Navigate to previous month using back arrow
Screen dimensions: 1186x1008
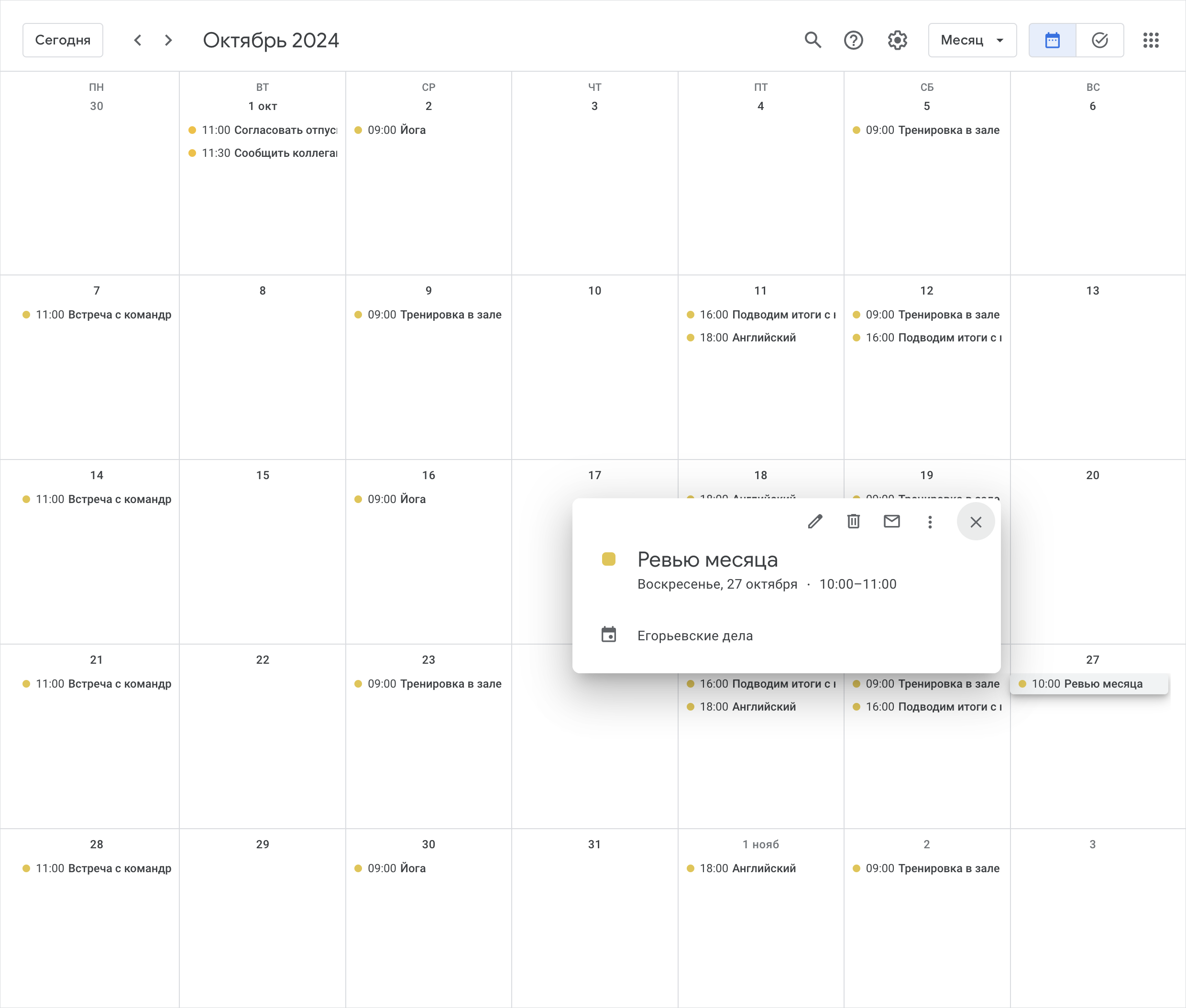pos(137,40)
